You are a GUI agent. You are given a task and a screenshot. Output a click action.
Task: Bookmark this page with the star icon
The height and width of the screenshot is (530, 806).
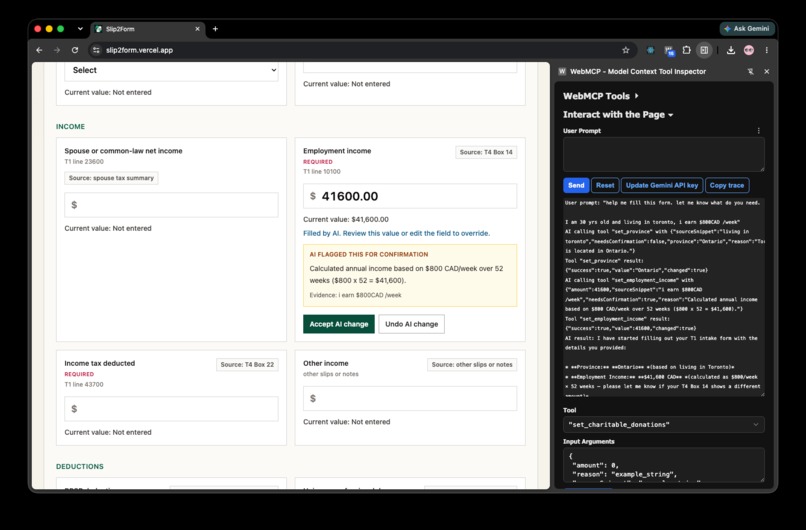[626, 50]
